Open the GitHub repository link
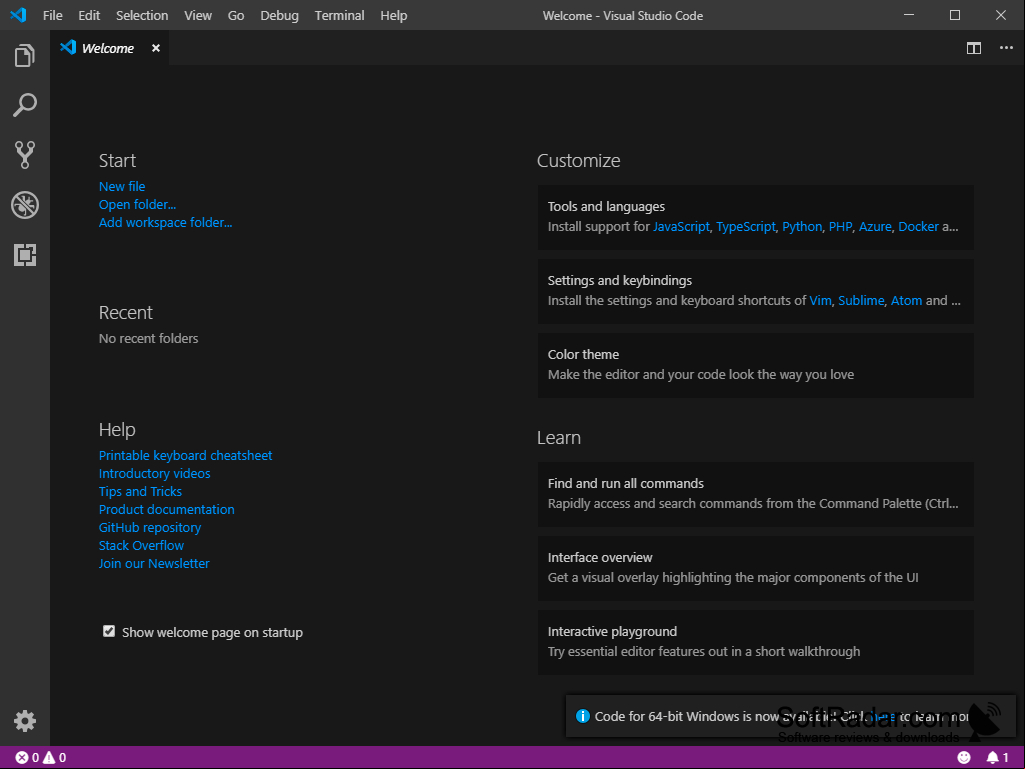The height and width of the screenshot is (769, 1025). (x=150, y=527)
